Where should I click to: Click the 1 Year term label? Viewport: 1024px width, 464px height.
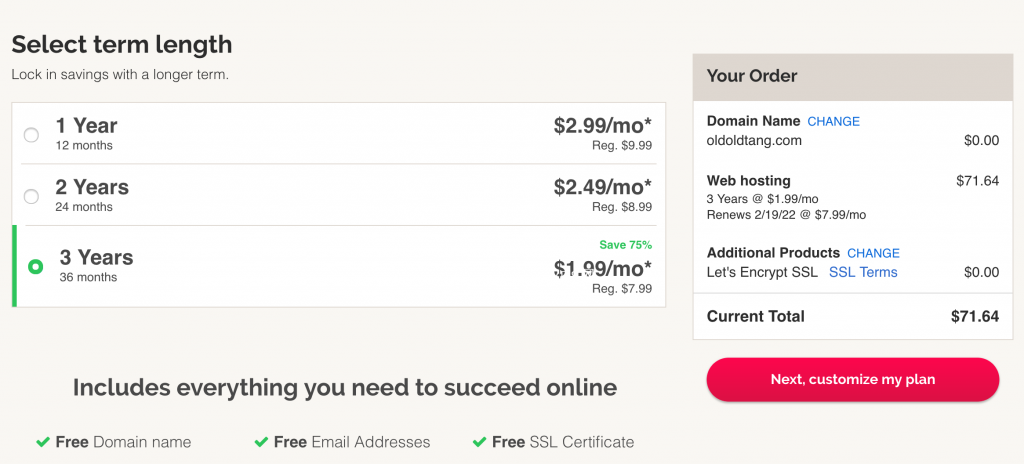tap(86, 125)
